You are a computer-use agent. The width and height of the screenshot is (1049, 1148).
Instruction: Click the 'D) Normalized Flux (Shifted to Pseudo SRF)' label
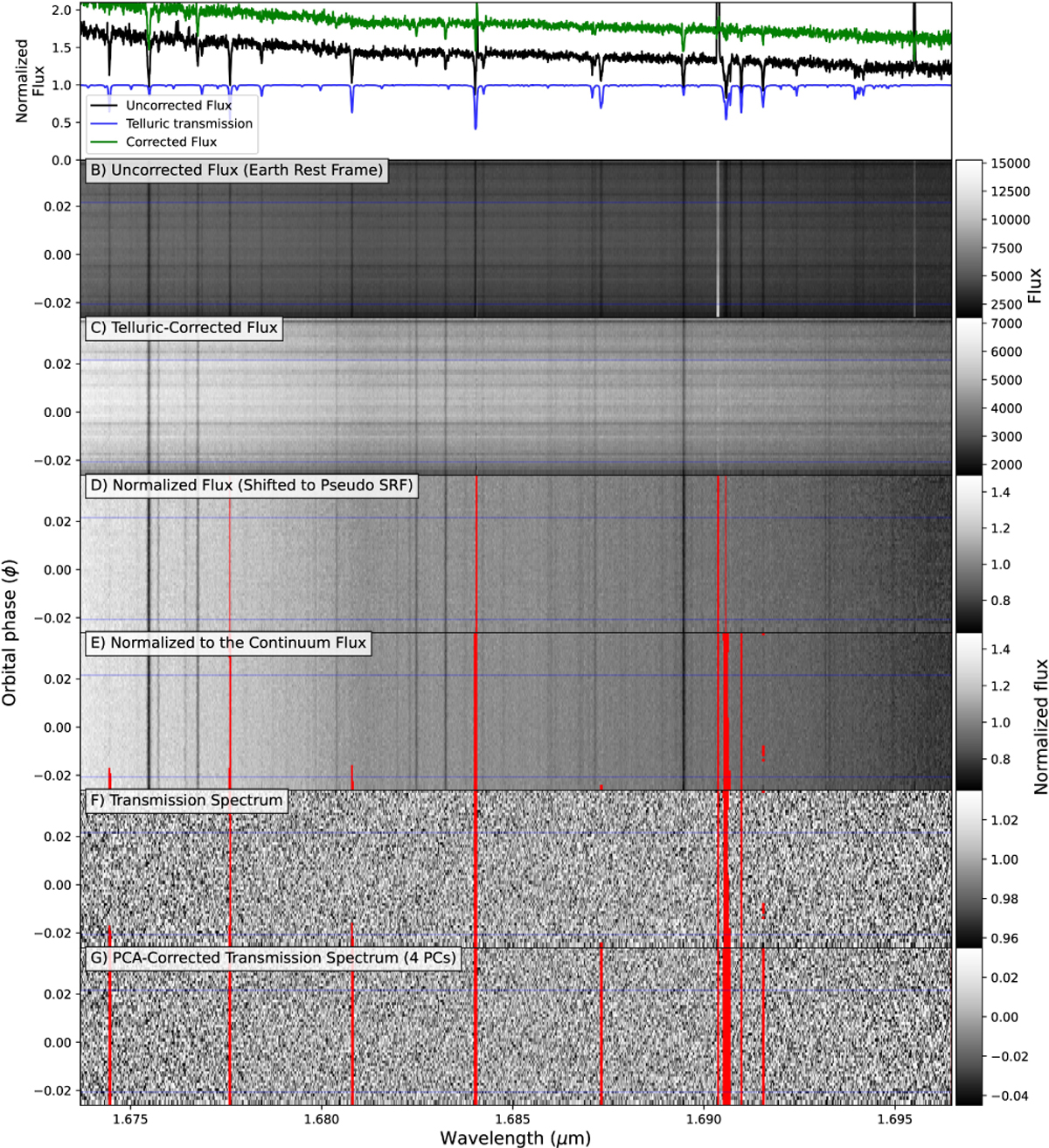pos(250,485)
